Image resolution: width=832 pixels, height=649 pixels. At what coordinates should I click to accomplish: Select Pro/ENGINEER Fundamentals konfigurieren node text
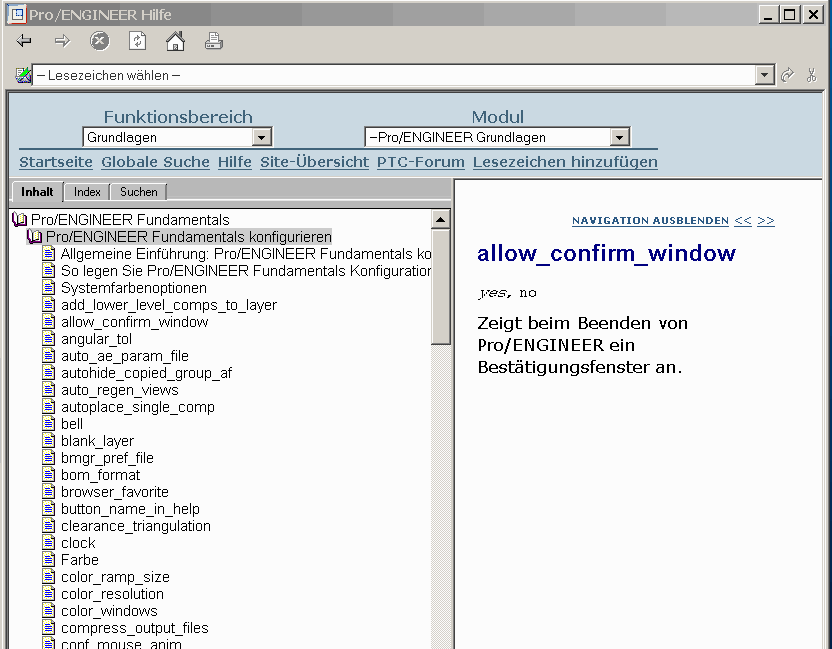[189, 236]
